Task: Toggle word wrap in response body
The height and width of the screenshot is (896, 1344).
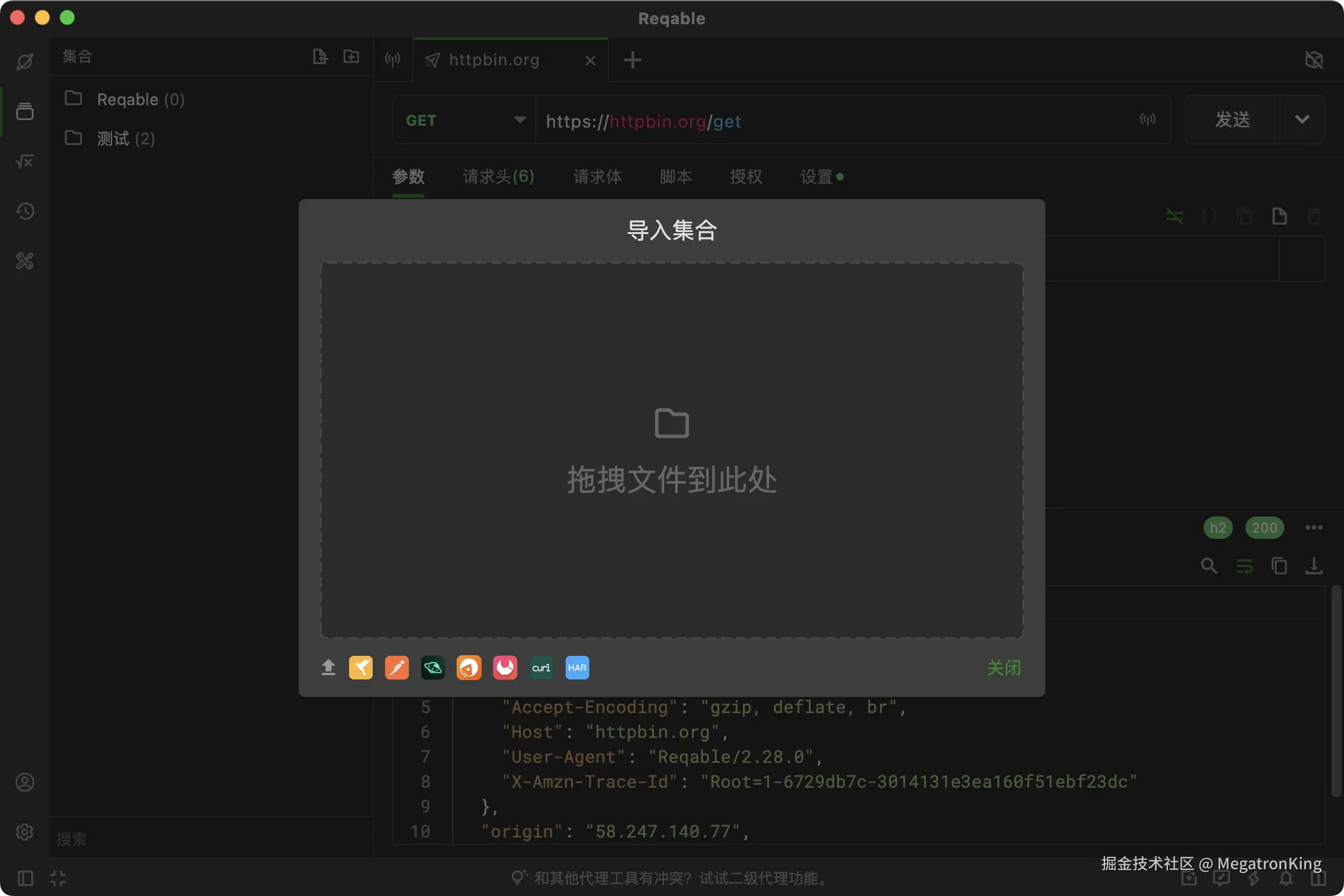Action: [x=1244, y=566]
